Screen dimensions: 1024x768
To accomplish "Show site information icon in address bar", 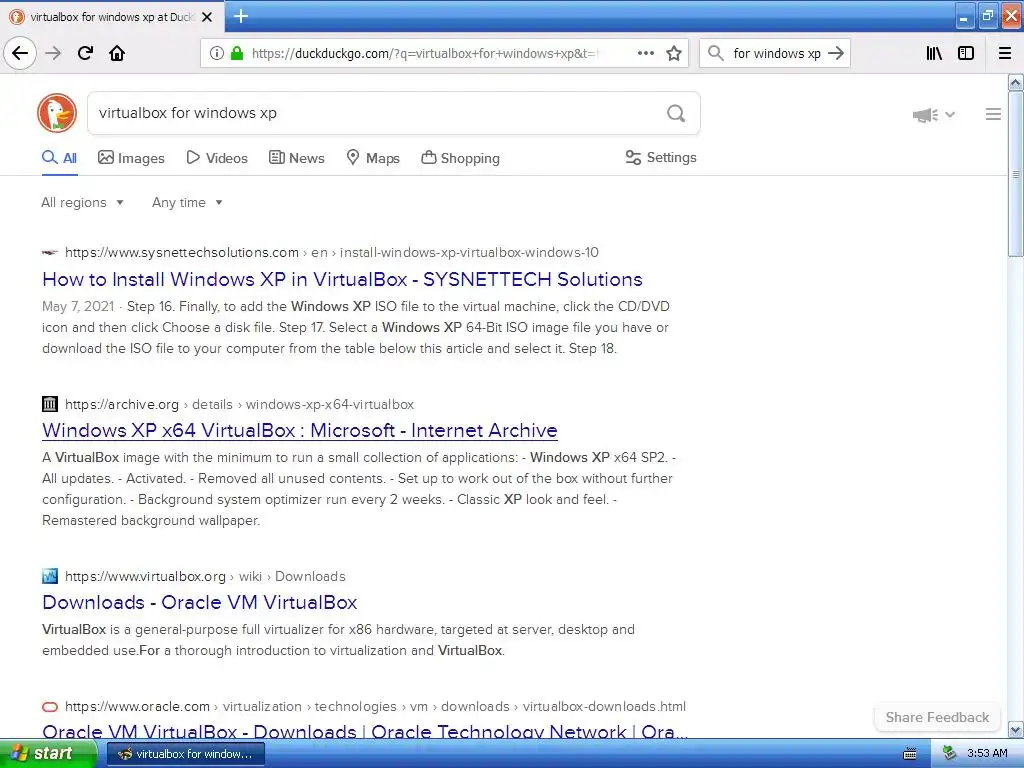I will [216, 53].
